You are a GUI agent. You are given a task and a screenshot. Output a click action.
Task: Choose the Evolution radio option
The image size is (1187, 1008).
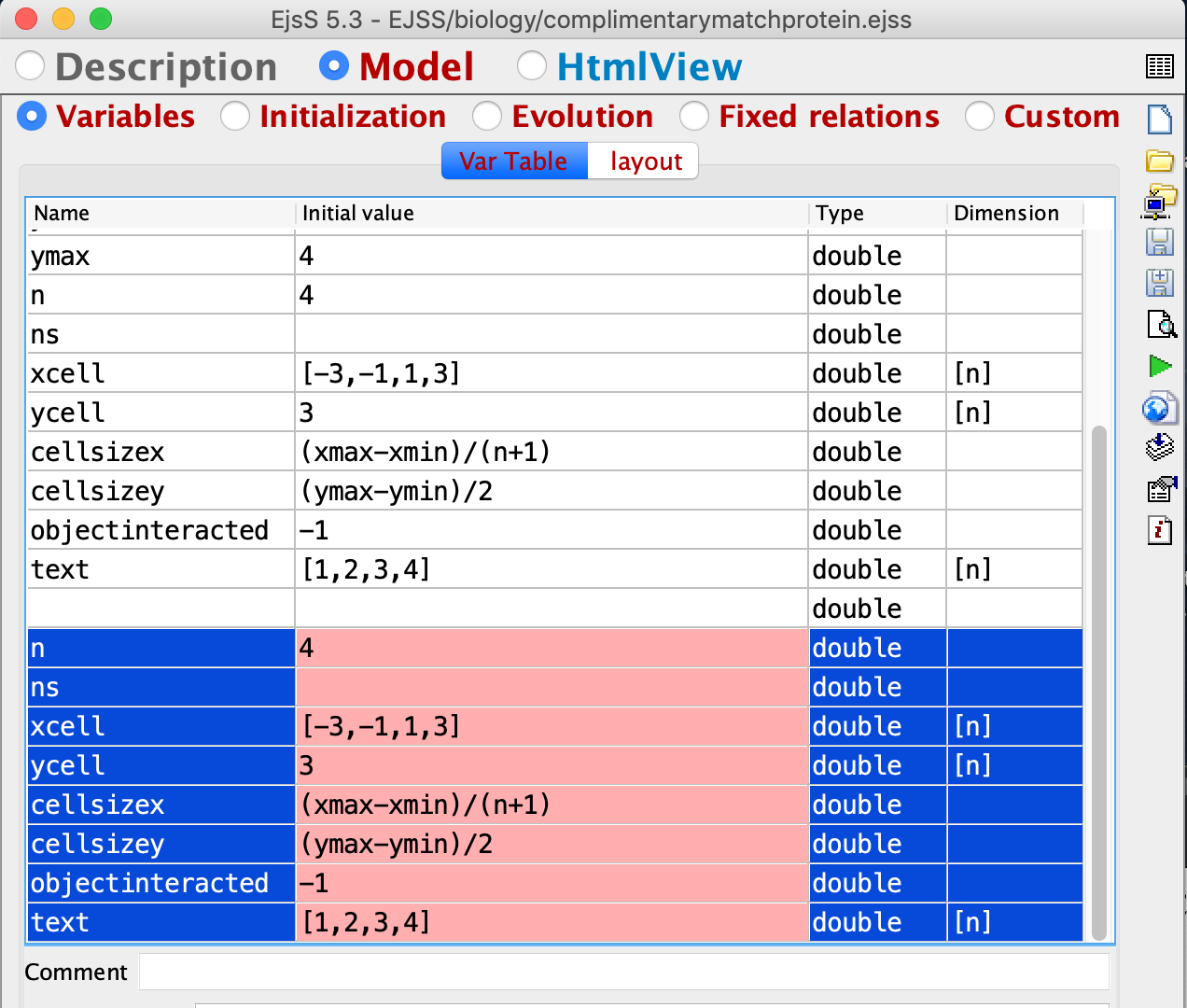coord(487,117)
